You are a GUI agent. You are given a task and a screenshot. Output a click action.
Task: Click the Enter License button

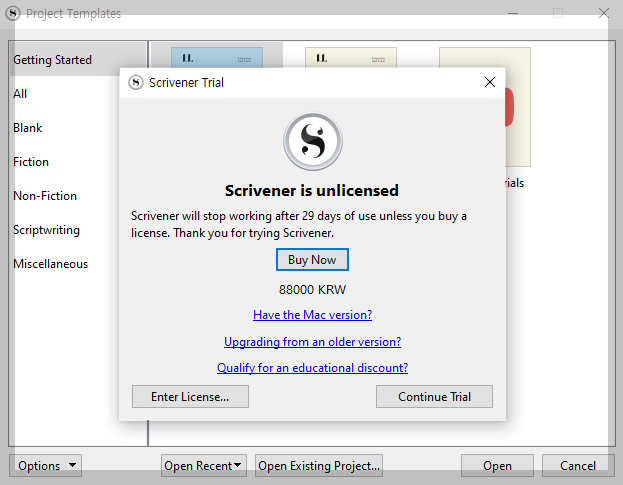coord(190,396)
